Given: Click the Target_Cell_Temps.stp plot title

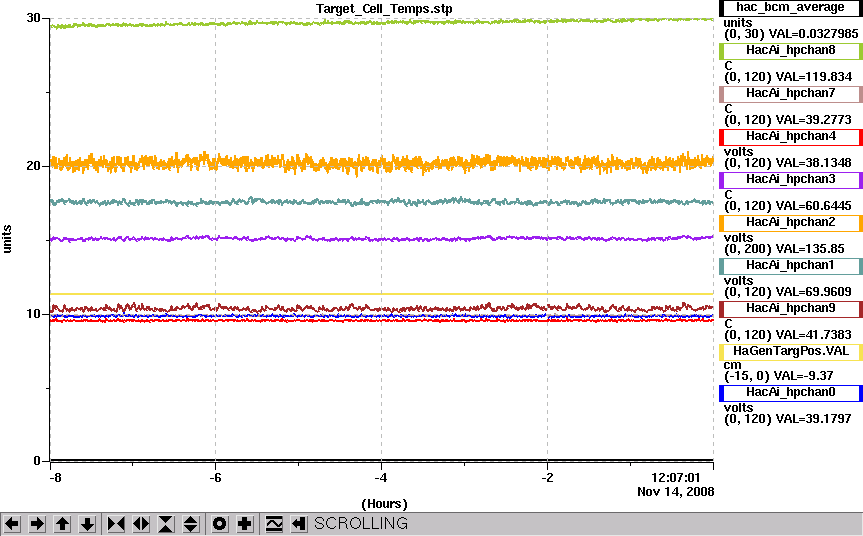Looking at the screenshot, I should [384, 9].
